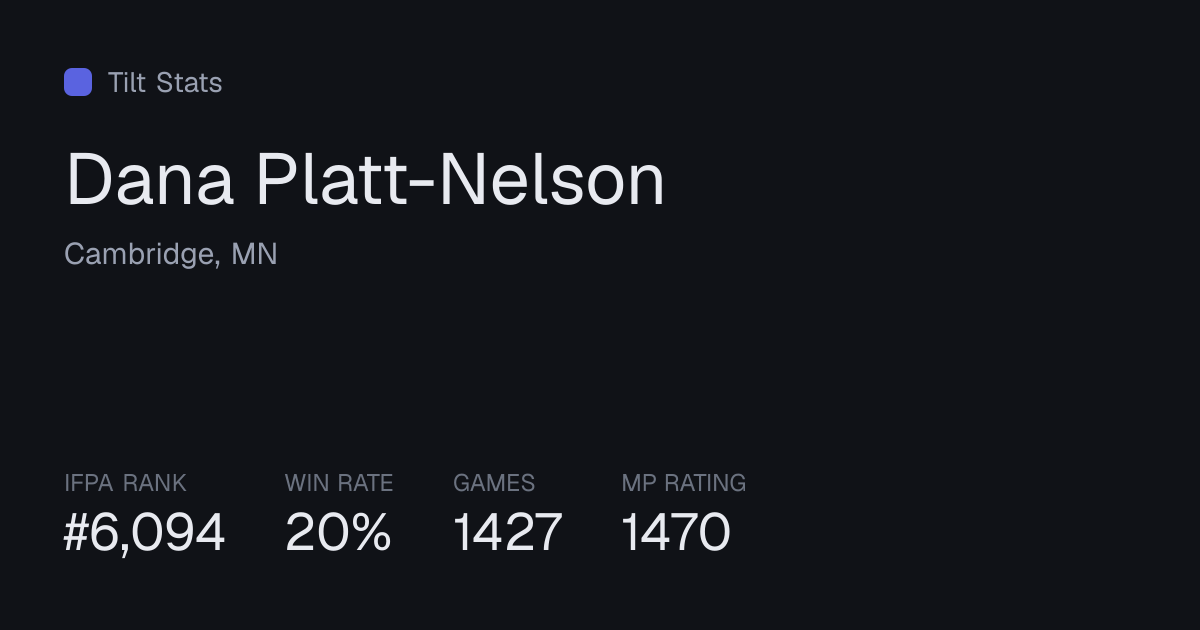
Task: Click the Tilt Stats brand text
Action: (x=165, y=82)
